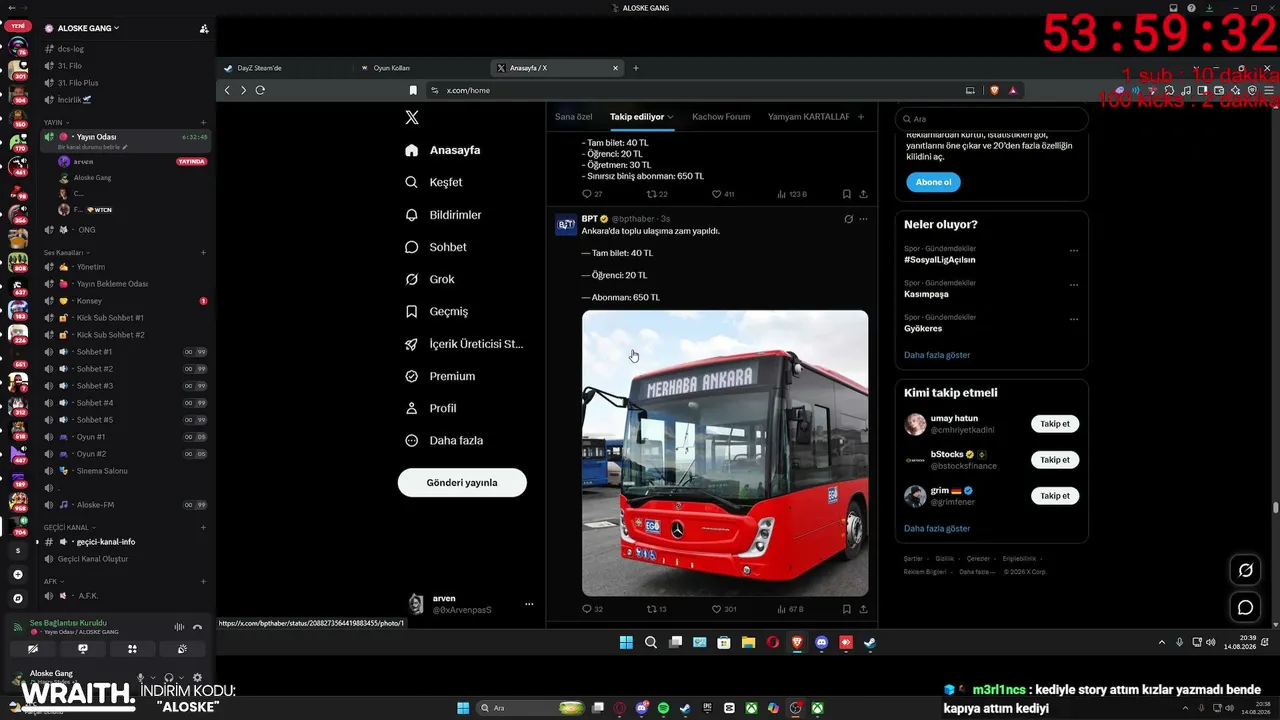Viewport: 1280px width, 720px height.
Task: Switch to Yamyam KARTALLAR tab
Action: (x=808, y=117)
